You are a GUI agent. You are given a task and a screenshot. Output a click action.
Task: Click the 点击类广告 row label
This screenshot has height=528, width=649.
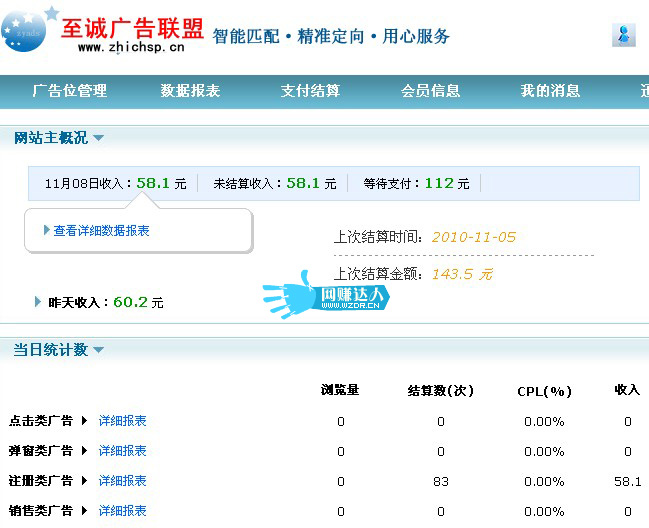coord(41,421)
